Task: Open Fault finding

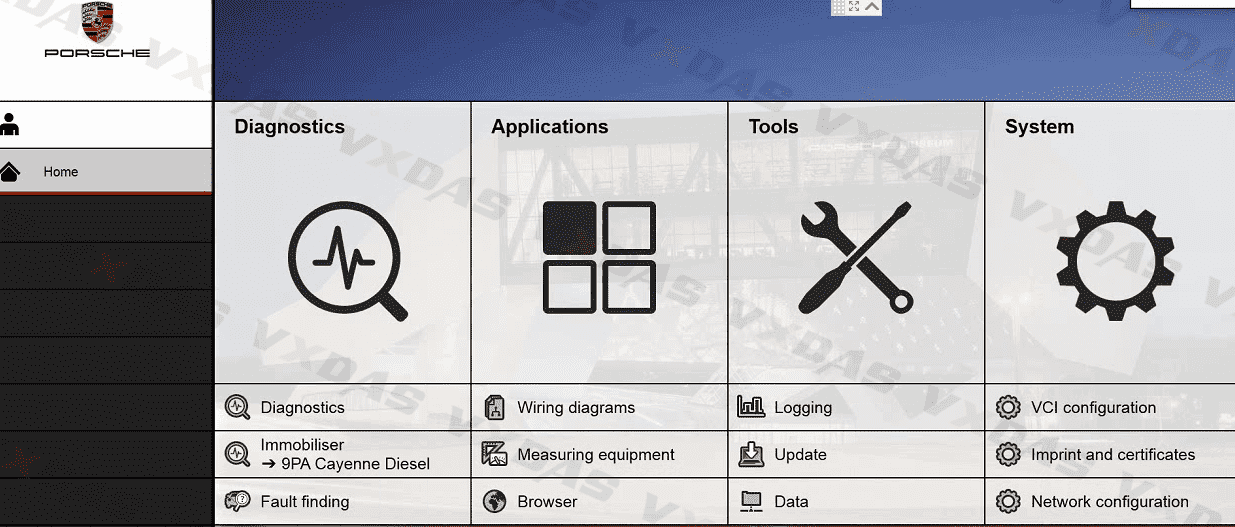Action: point(304,502)
